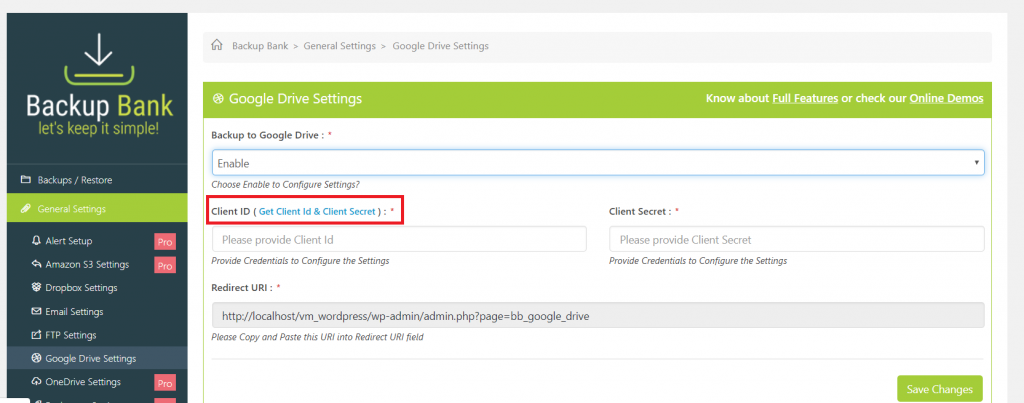Click the Save Changes button
Screen dimensions: 1024x403
(940, 389)
